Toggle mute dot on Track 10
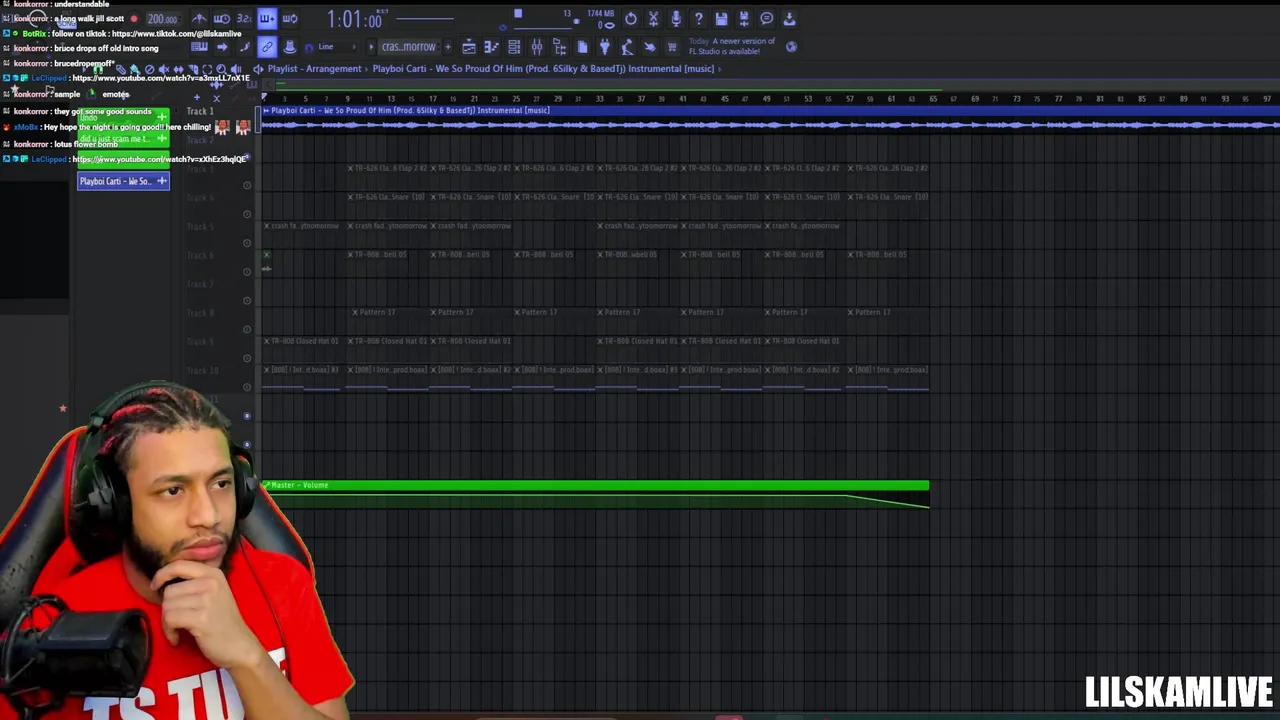This screenshot has width=1280, height=720. click(x=247, y=387)
